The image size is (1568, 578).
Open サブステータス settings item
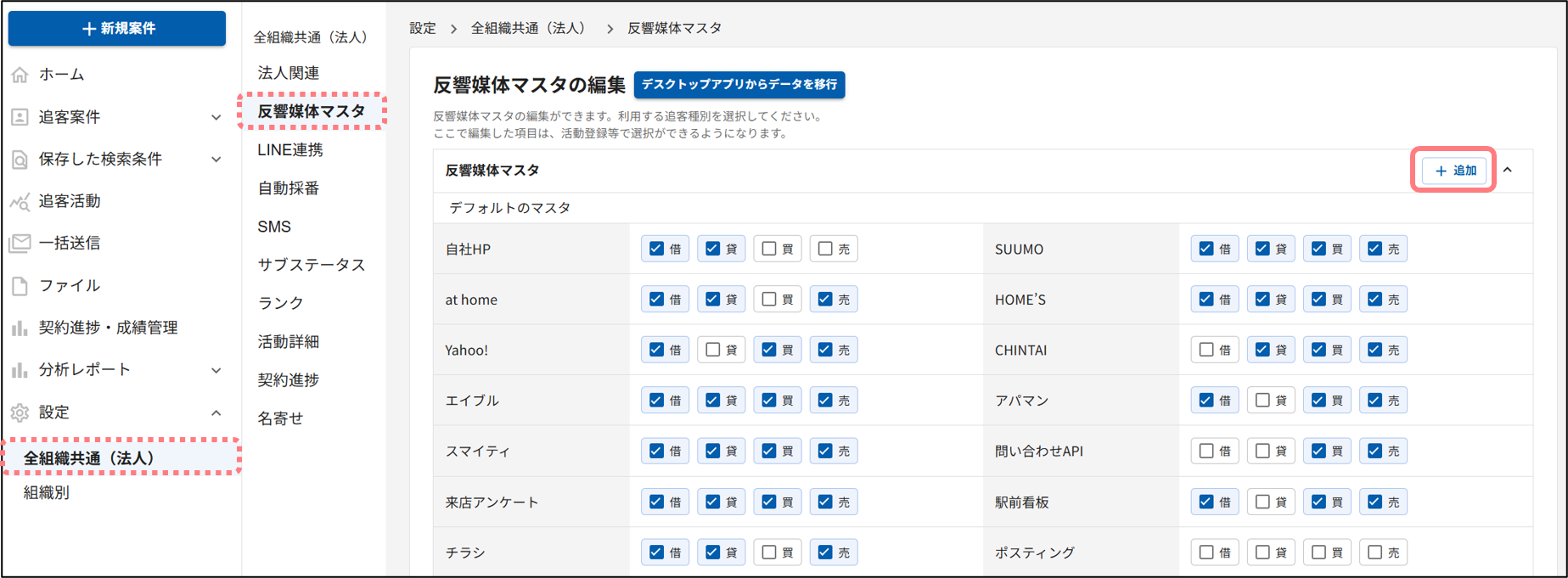312,265
